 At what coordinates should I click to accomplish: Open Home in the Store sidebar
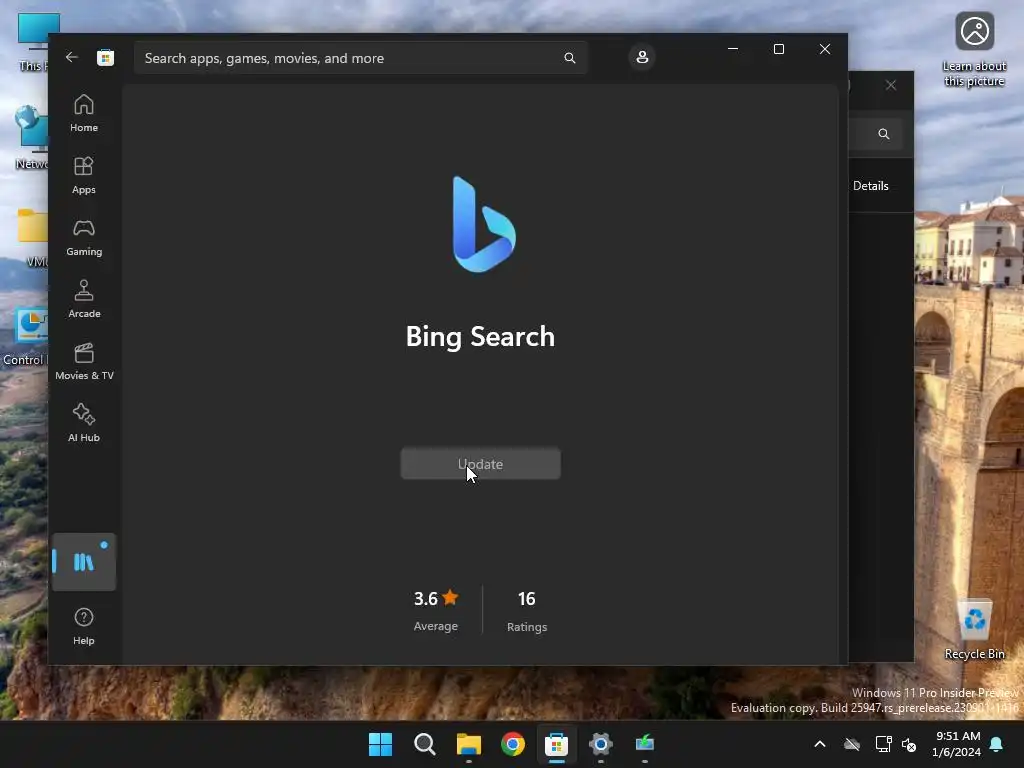tap(84, 113)
